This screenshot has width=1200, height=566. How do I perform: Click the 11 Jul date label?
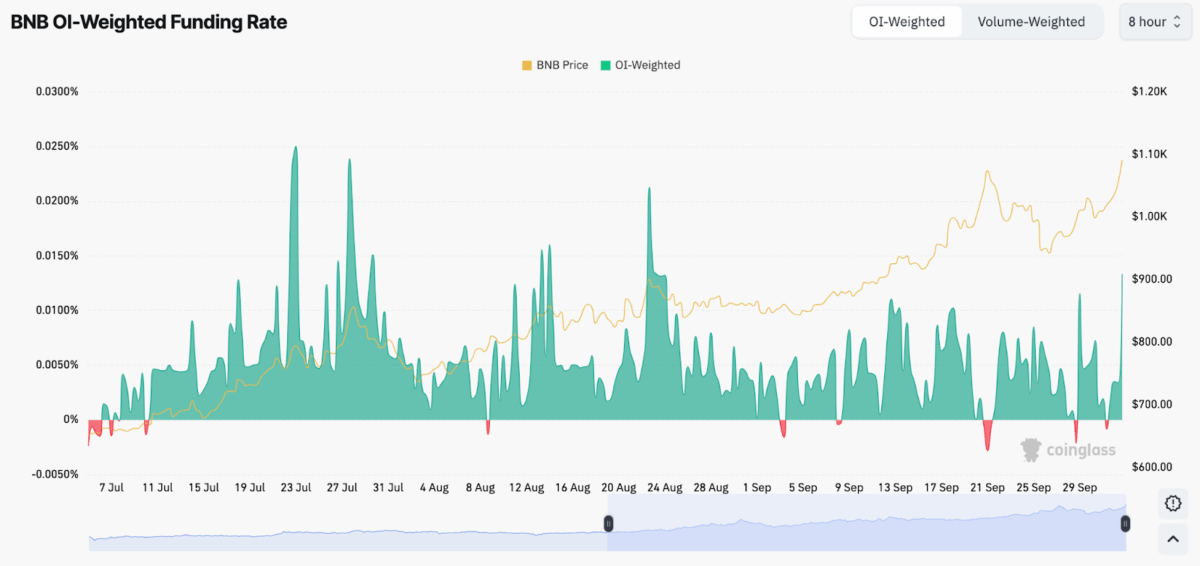[x=157, y=488]
